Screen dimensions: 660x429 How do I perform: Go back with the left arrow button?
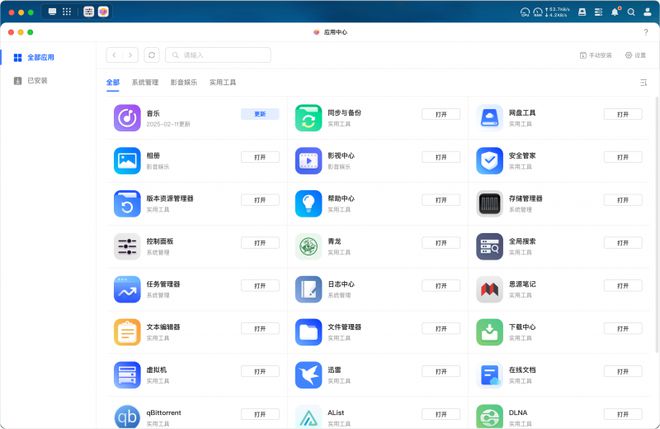click(x=114, y=55)
